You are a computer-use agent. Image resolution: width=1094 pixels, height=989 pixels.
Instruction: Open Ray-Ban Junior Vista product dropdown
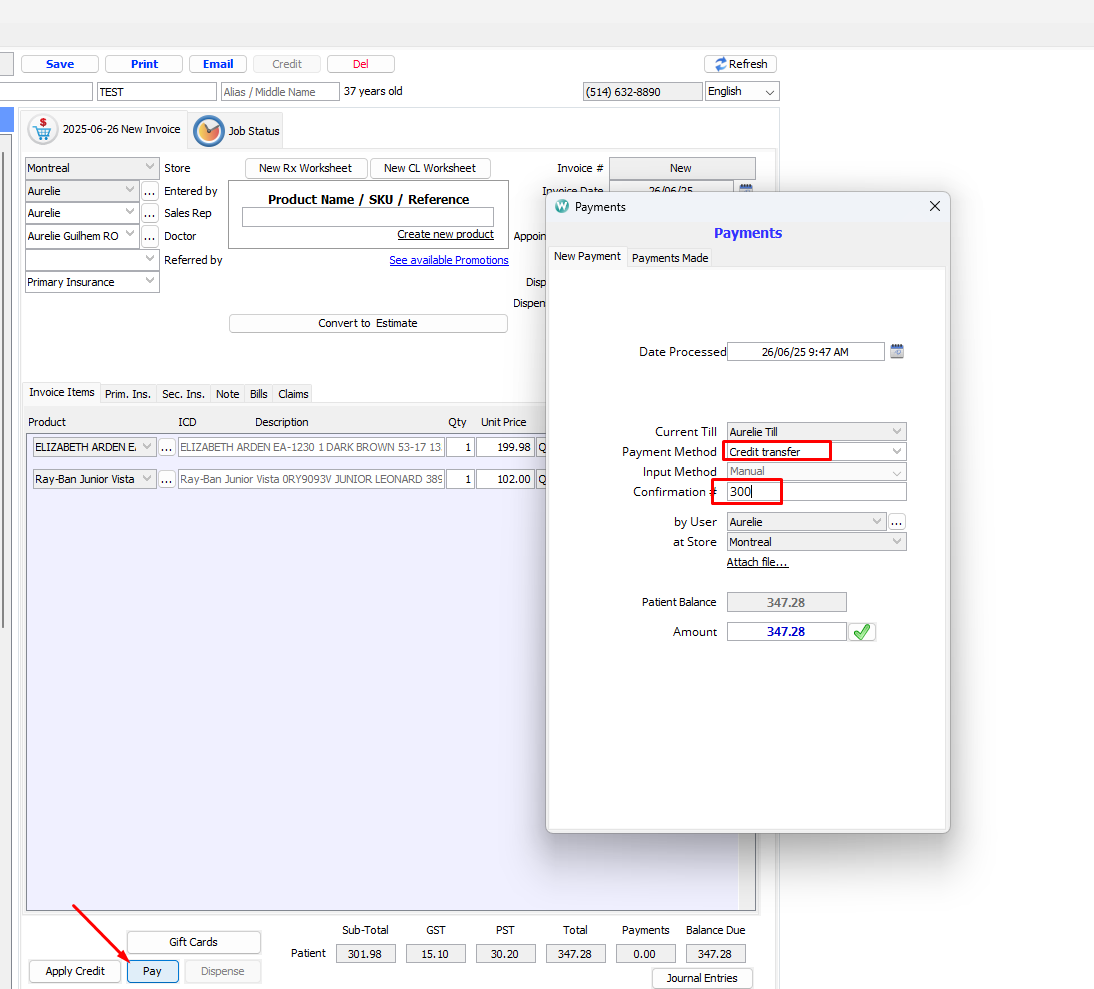click(147, 478)
